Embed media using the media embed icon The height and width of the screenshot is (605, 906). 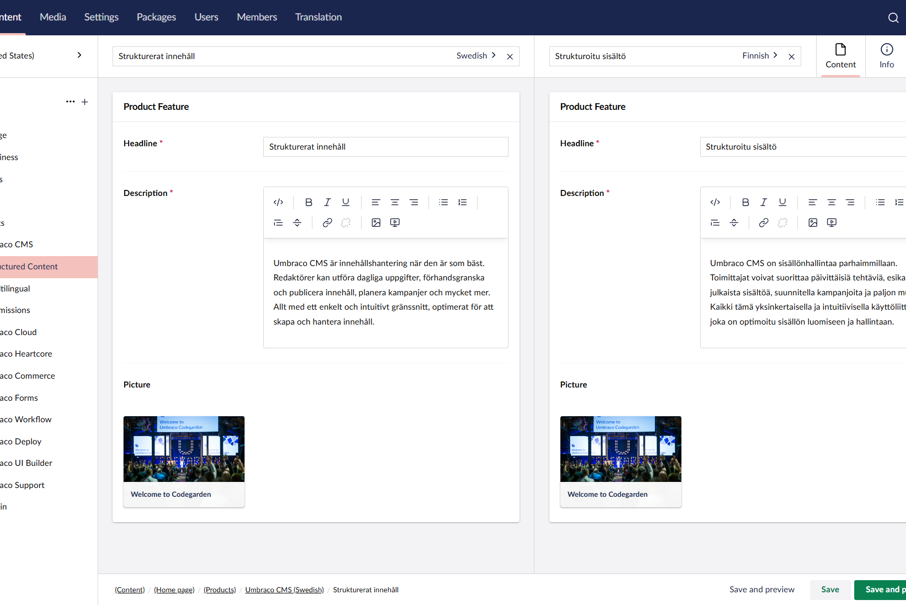click(395, 222)
